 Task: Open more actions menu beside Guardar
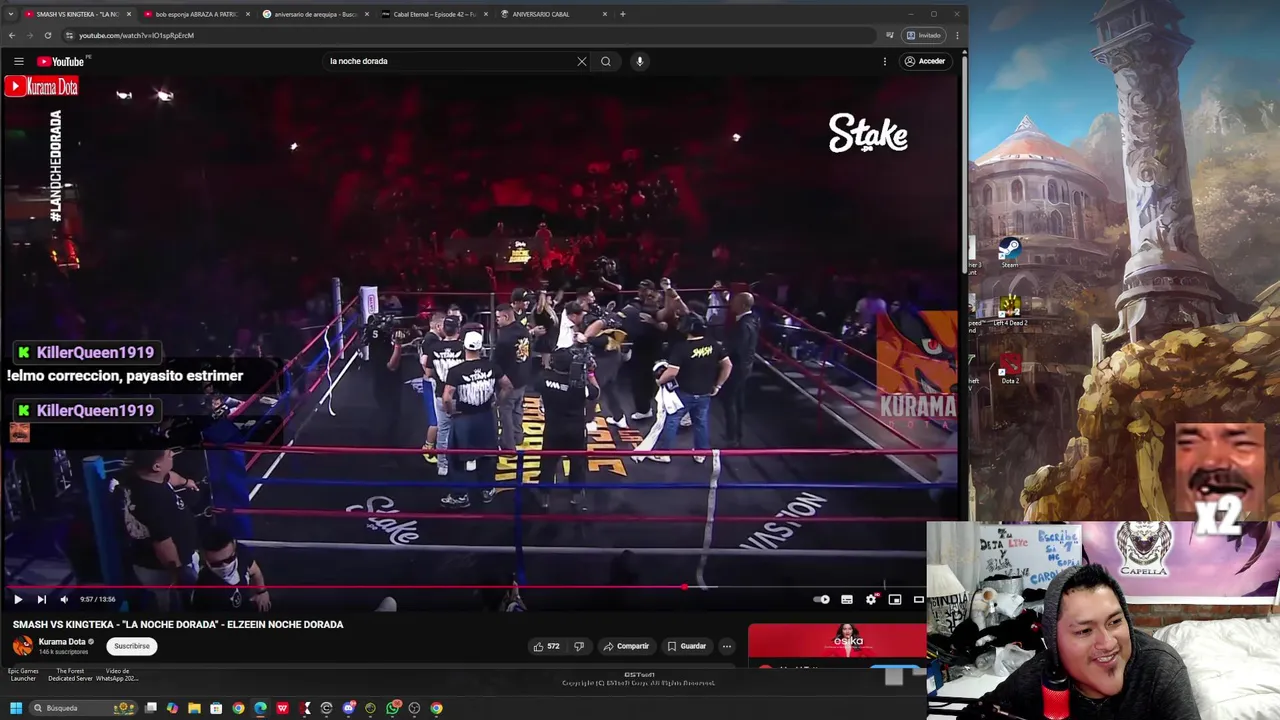[x=727, y=646]
